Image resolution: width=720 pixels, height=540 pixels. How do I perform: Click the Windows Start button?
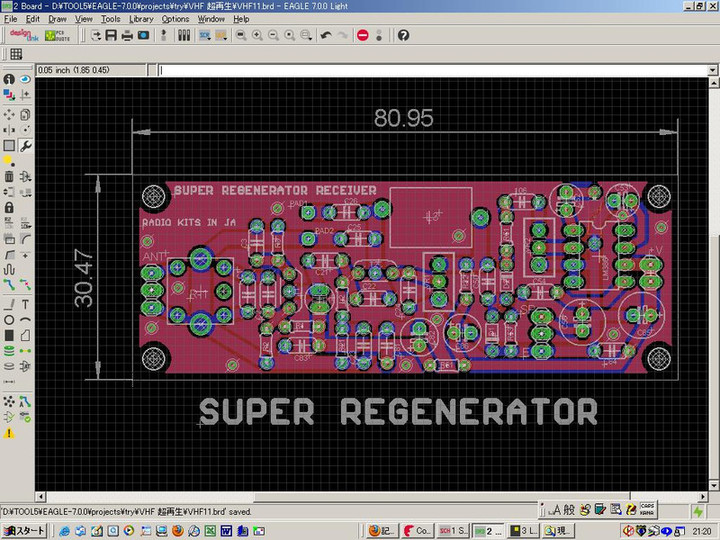click(x=24, y=530)
